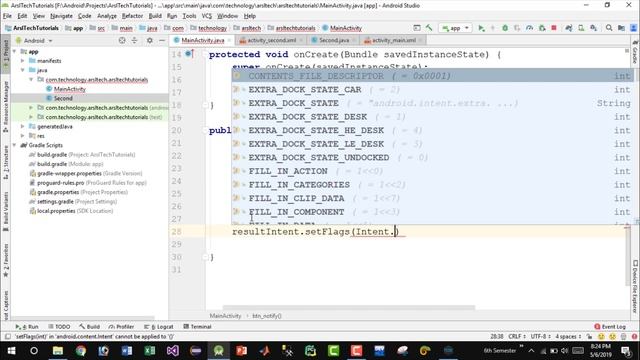The height and width of the screenshot is (360, 640).
Task: Sync project with Gradle files icon
Action: pyautogui.click(x=569, y=28)
